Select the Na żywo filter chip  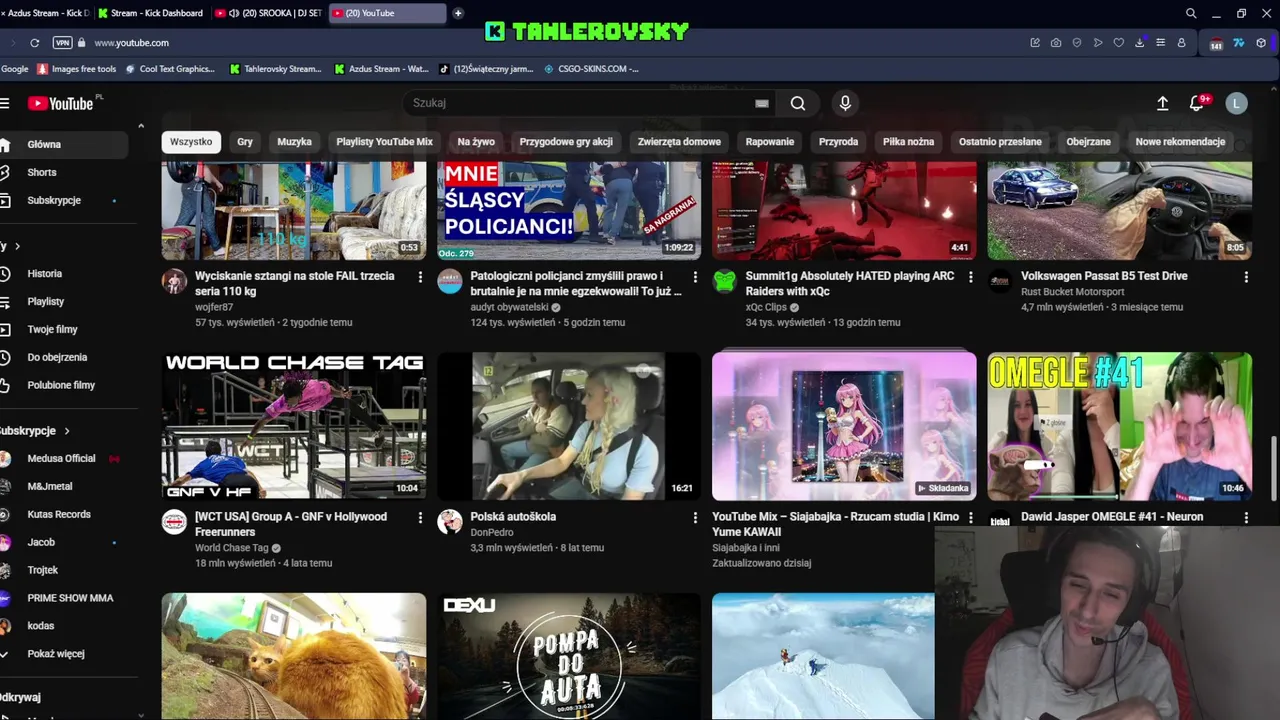476,142
